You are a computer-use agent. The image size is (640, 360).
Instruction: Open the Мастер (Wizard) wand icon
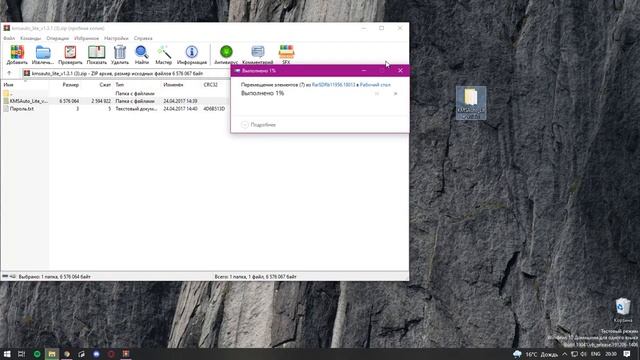pos(163,55)
